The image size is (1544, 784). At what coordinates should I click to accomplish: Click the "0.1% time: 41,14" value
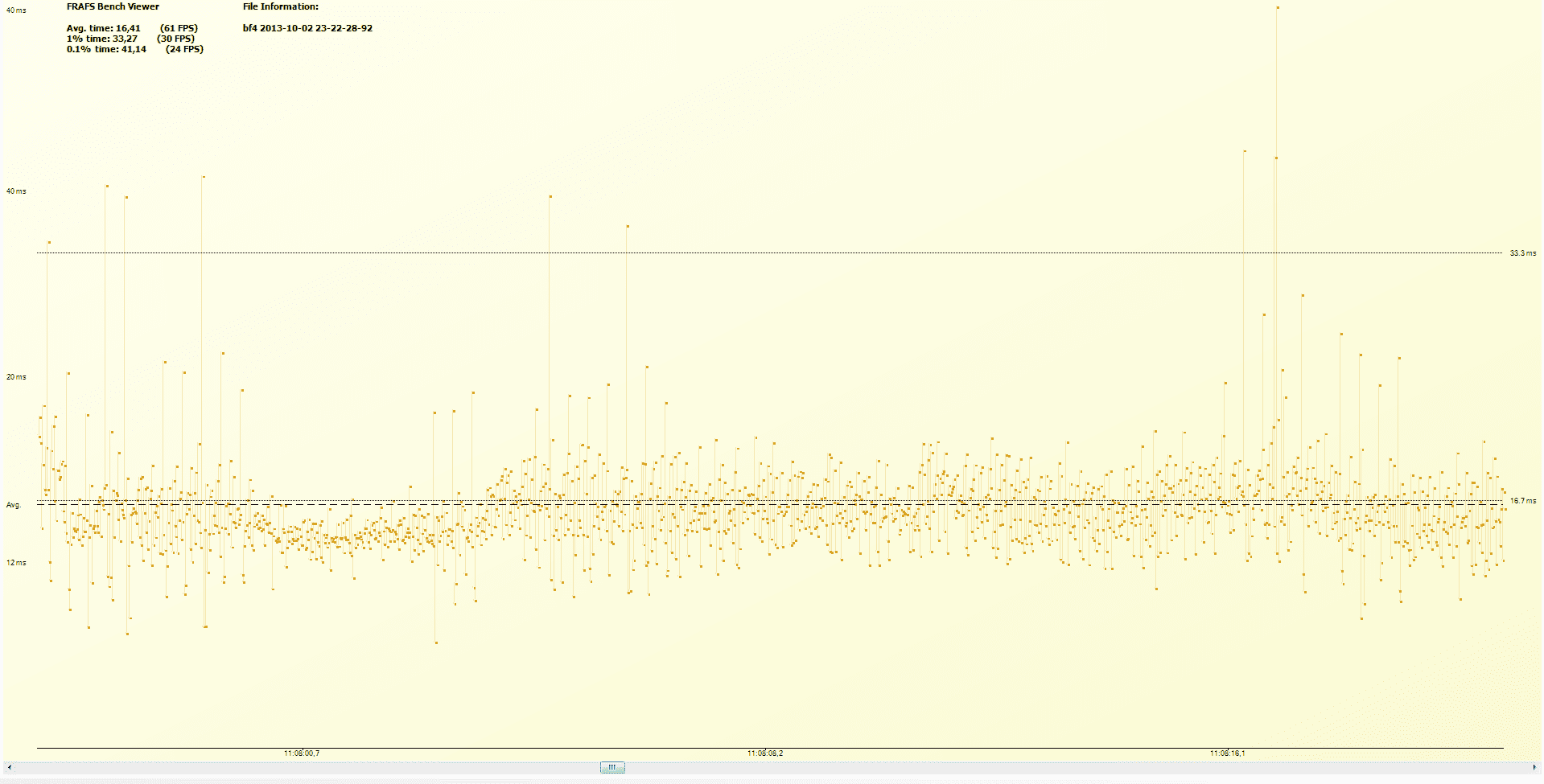click(106, 49)
